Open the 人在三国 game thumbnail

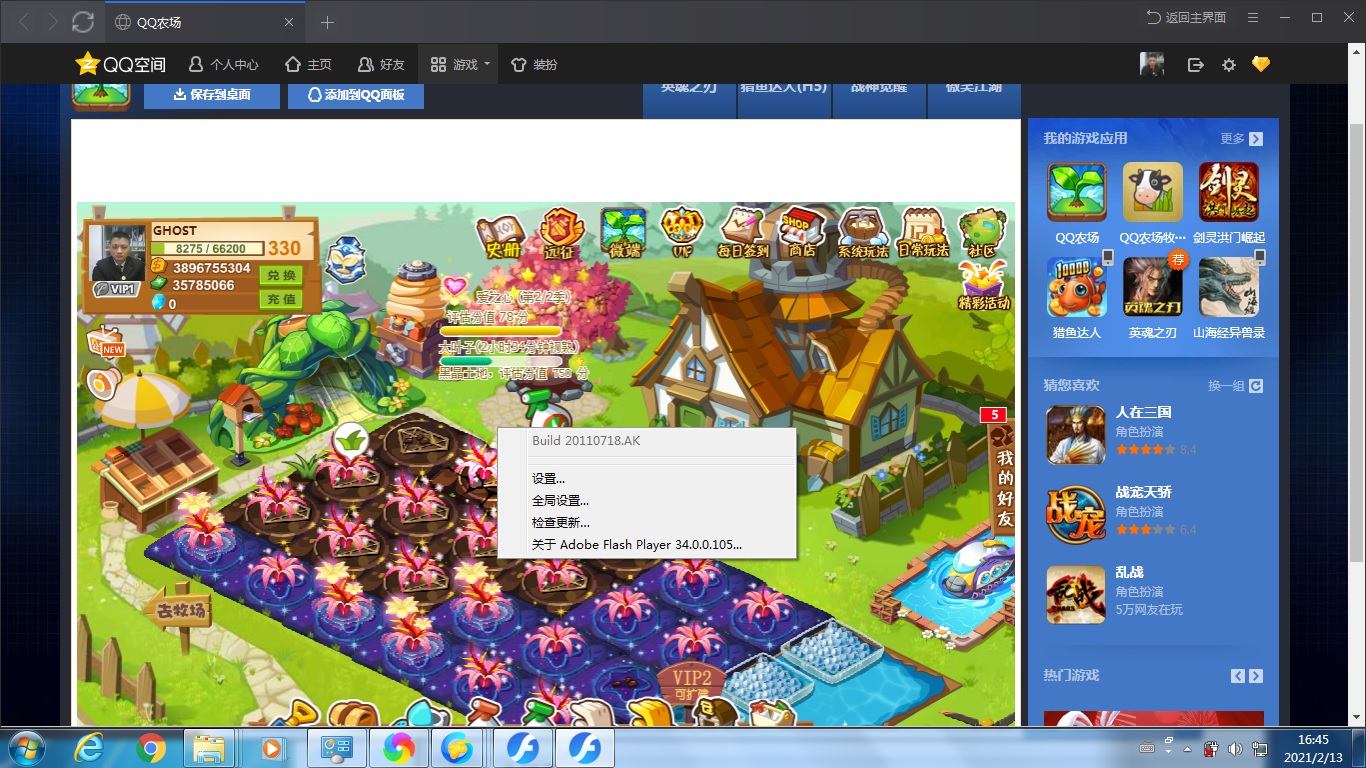click(x=1075, y=435)
